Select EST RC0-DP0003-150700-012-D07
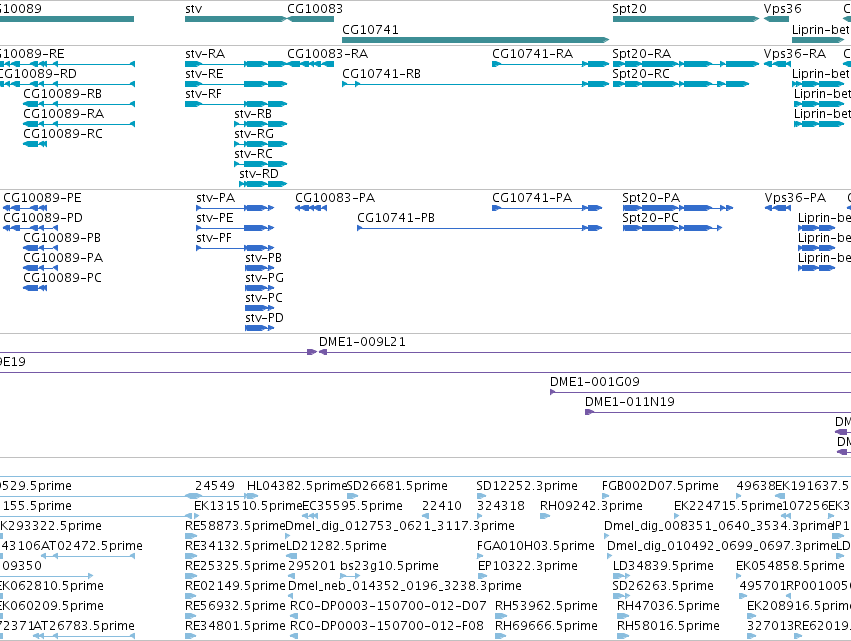 [388, 606]
